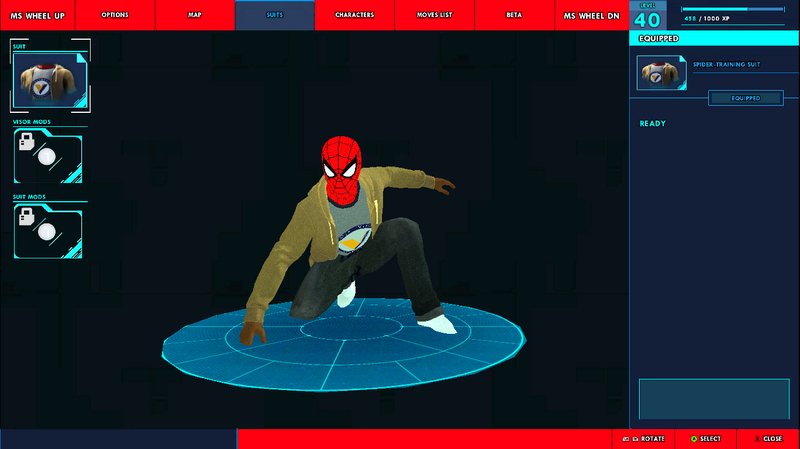The width and height of the screenshot is (800, 449).
Task: Click the empty description box
Action: [714, 399]
